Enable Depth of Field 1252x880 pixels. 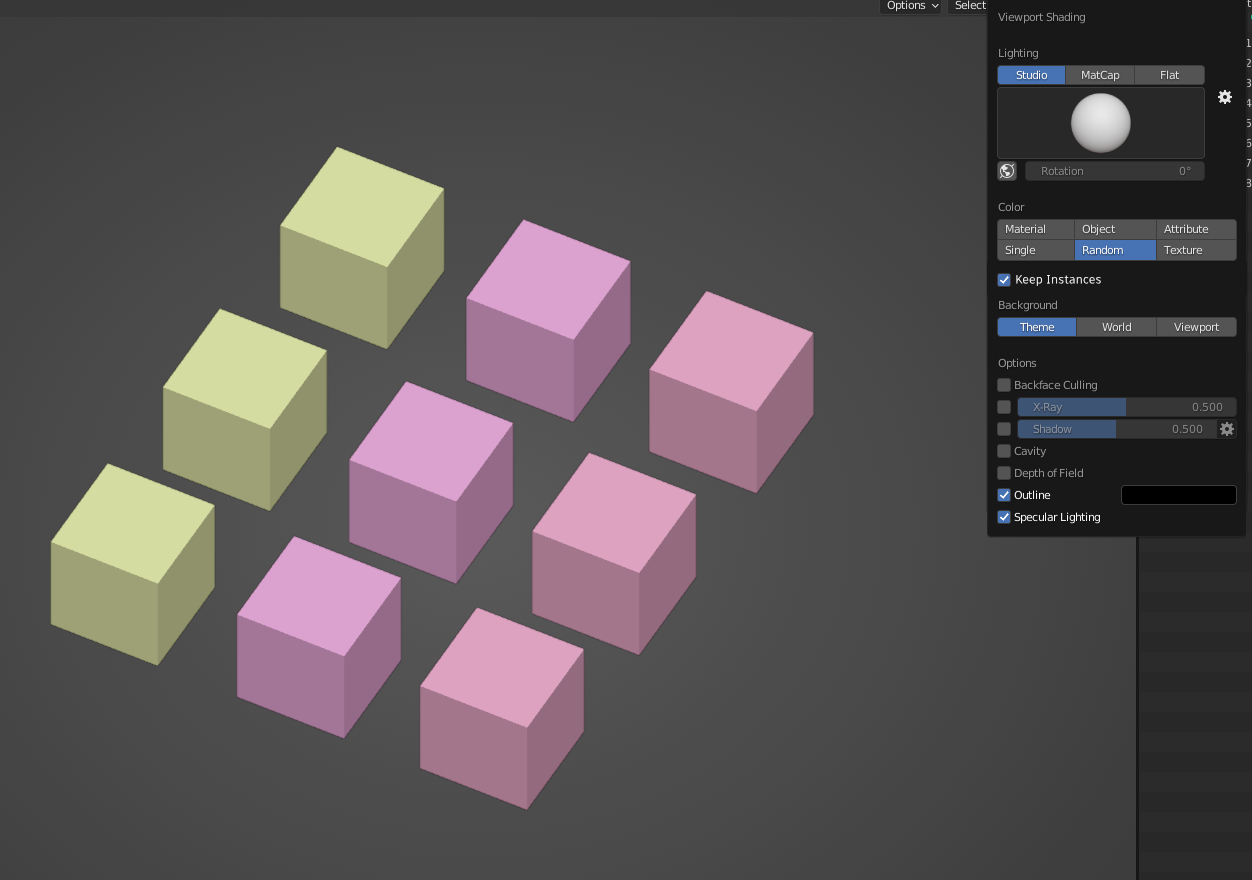(x=1004, y=473)
